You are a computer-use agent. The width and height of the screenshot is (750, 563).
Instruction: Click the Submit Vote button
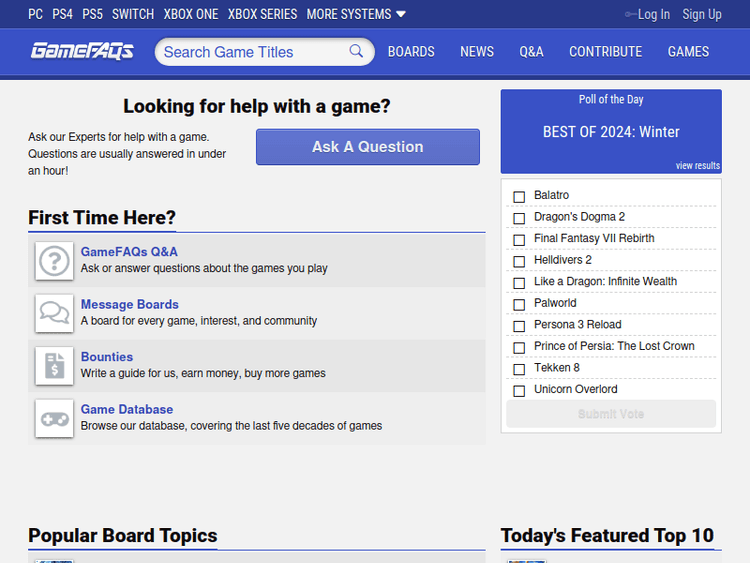[611, 414]
